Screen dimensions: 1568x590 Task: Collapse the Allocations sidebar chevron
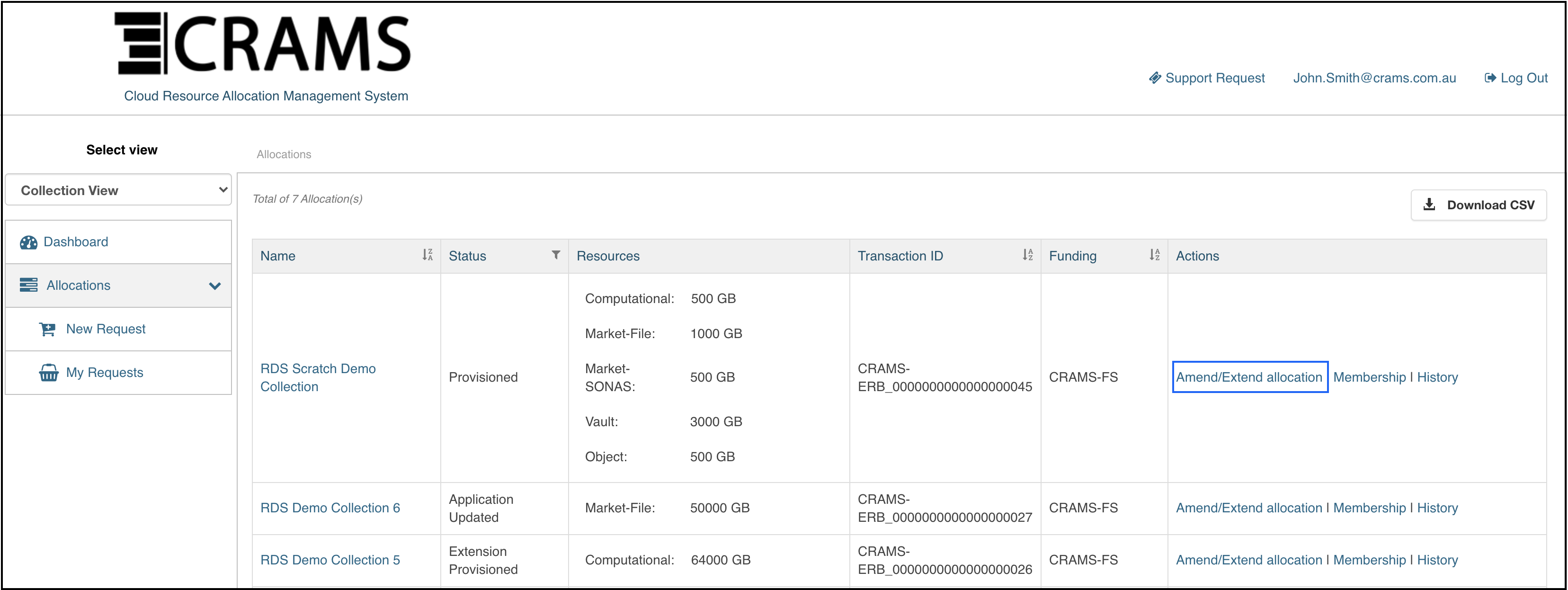215,286
